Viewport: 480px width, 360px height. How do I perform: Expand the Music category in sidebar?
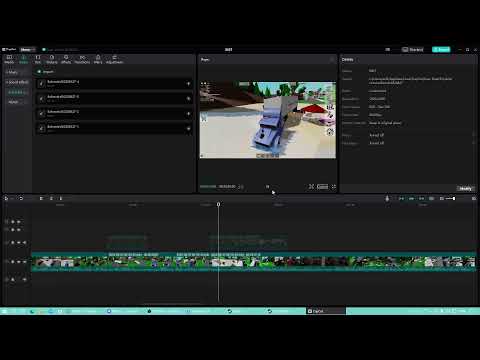(12, 72)
